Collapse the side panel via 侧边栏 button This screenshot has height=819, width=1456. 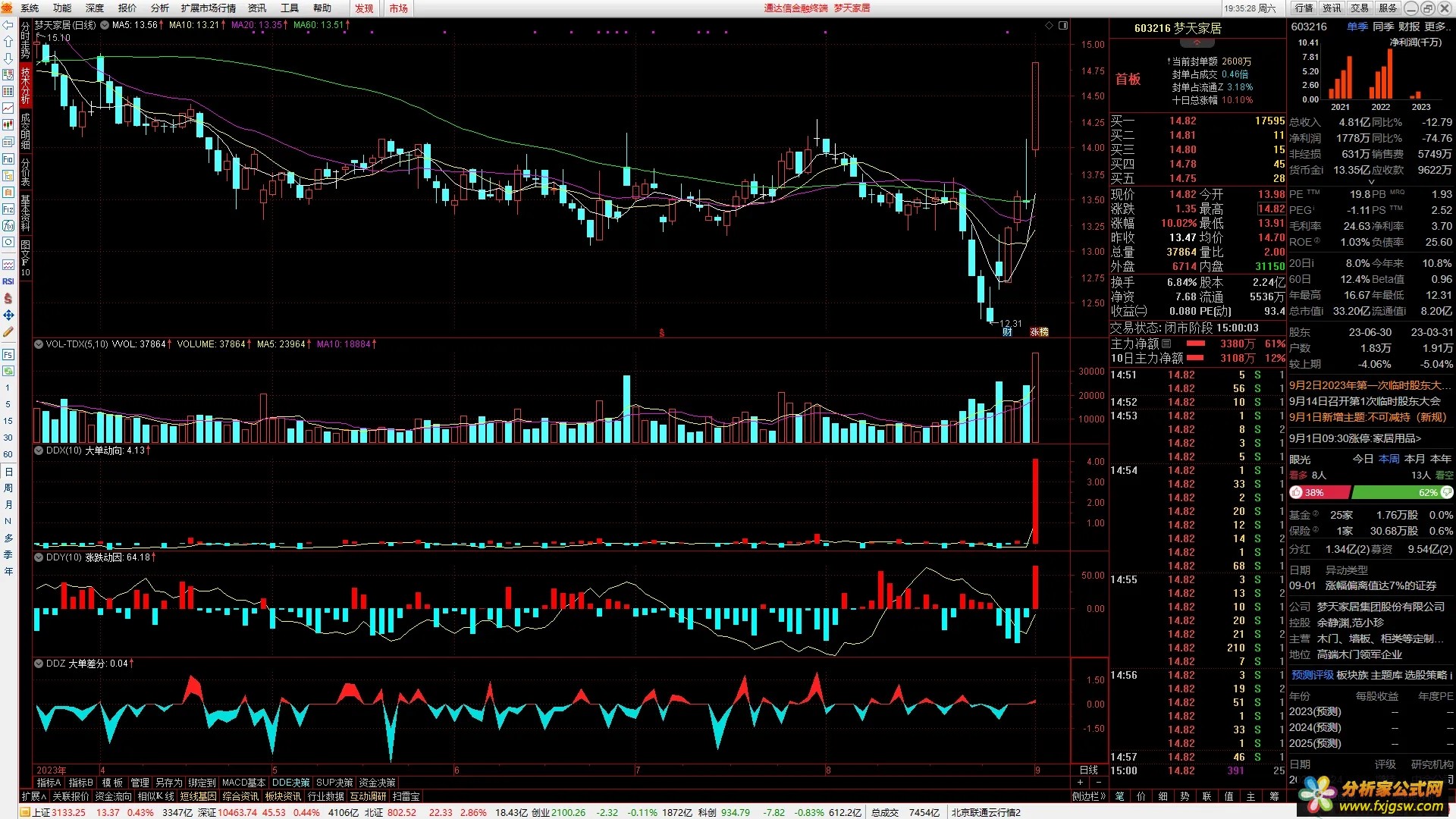click(x=1089, y=796)
